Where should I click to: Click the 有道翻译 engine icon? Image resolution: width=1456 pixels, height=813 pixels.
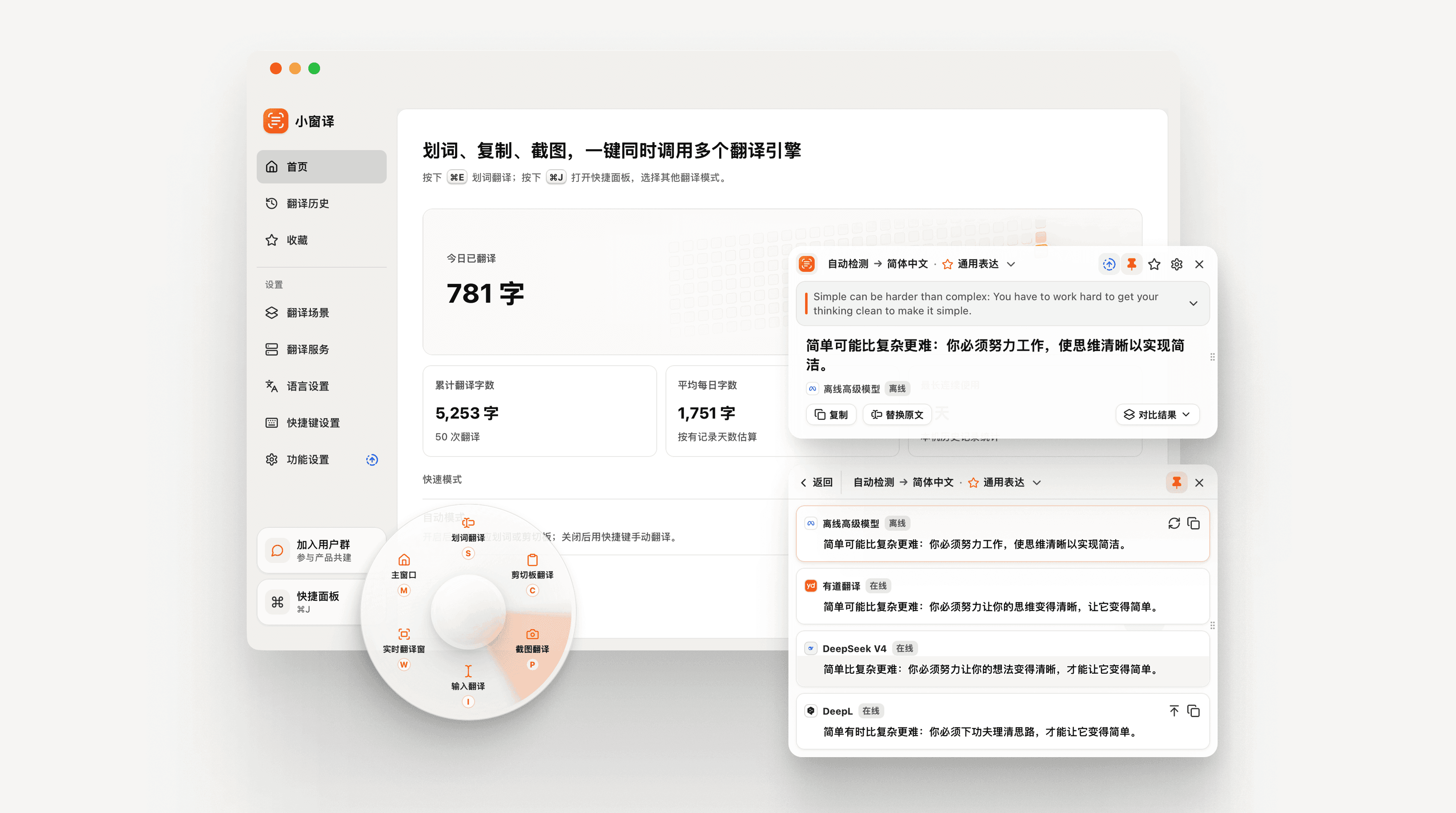point(811,586)
